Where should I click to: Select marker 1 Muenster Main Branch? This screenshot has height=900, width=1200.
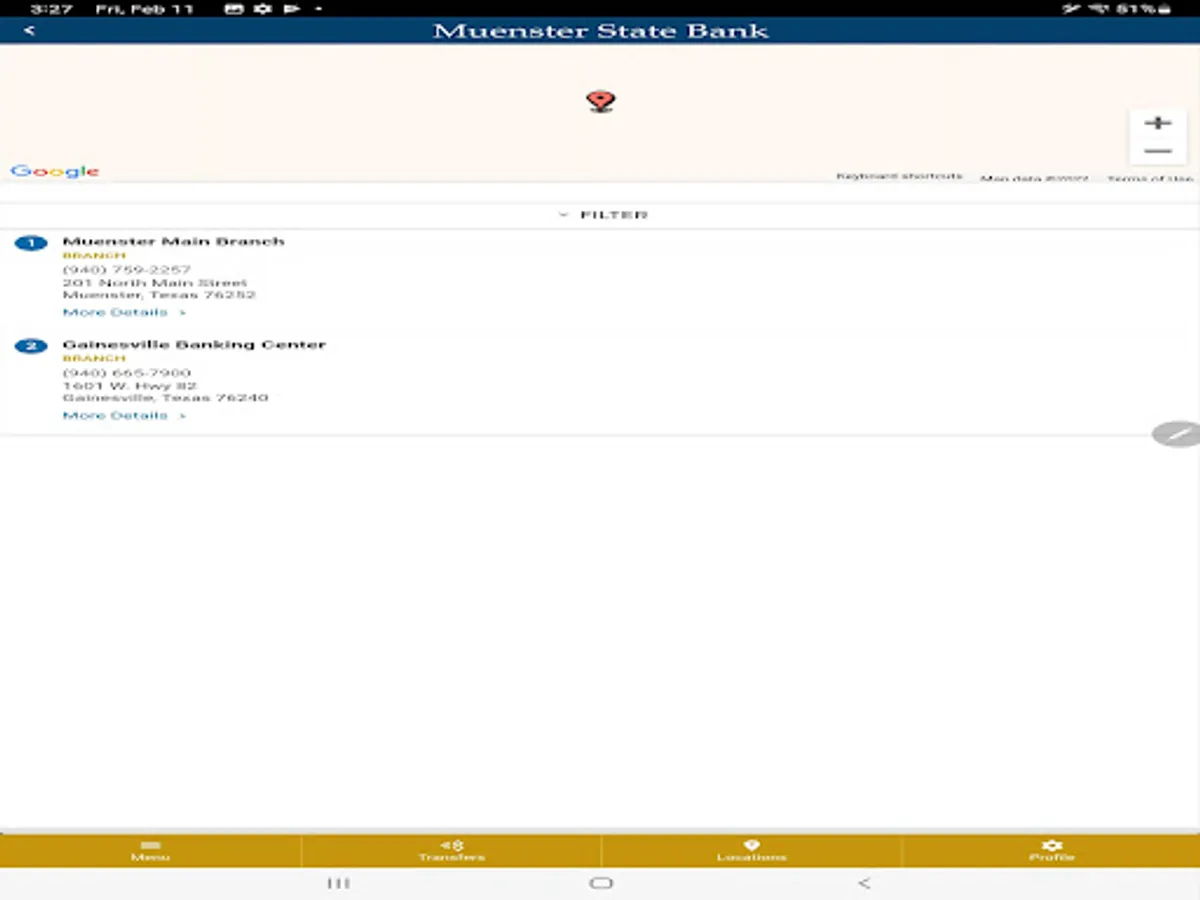click(x=31, y=243)
